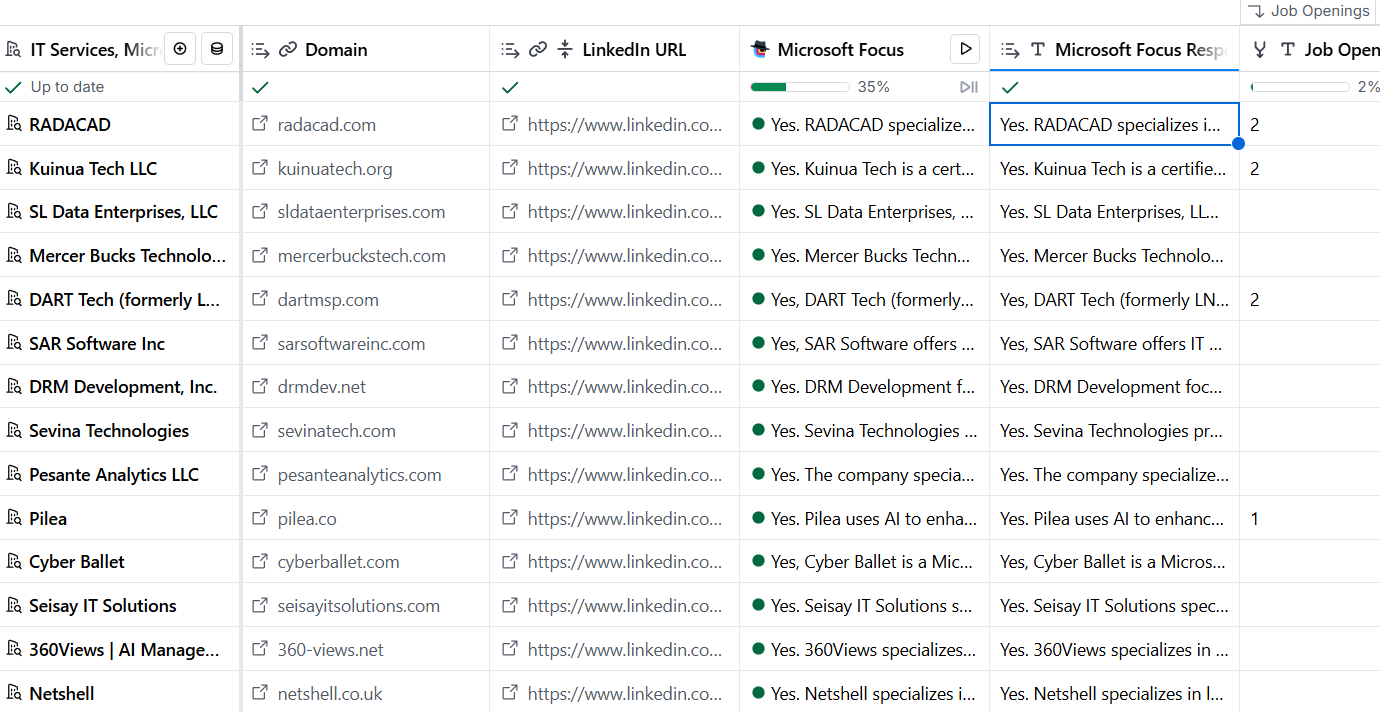Open the cyberballet.com domain link
This screenshot has width=1380, height=712.
pyautogui.click(x=338, y=562)
